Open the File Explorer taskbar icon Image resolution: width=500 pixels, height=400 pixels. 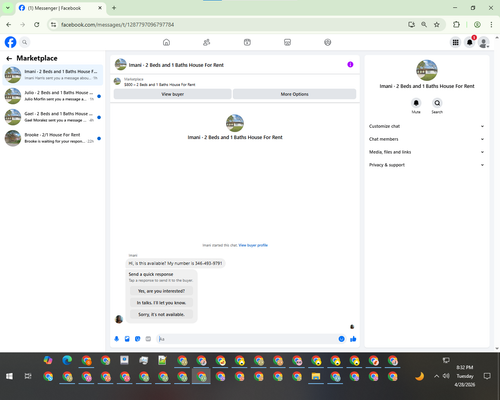click(x=316, y=376)
